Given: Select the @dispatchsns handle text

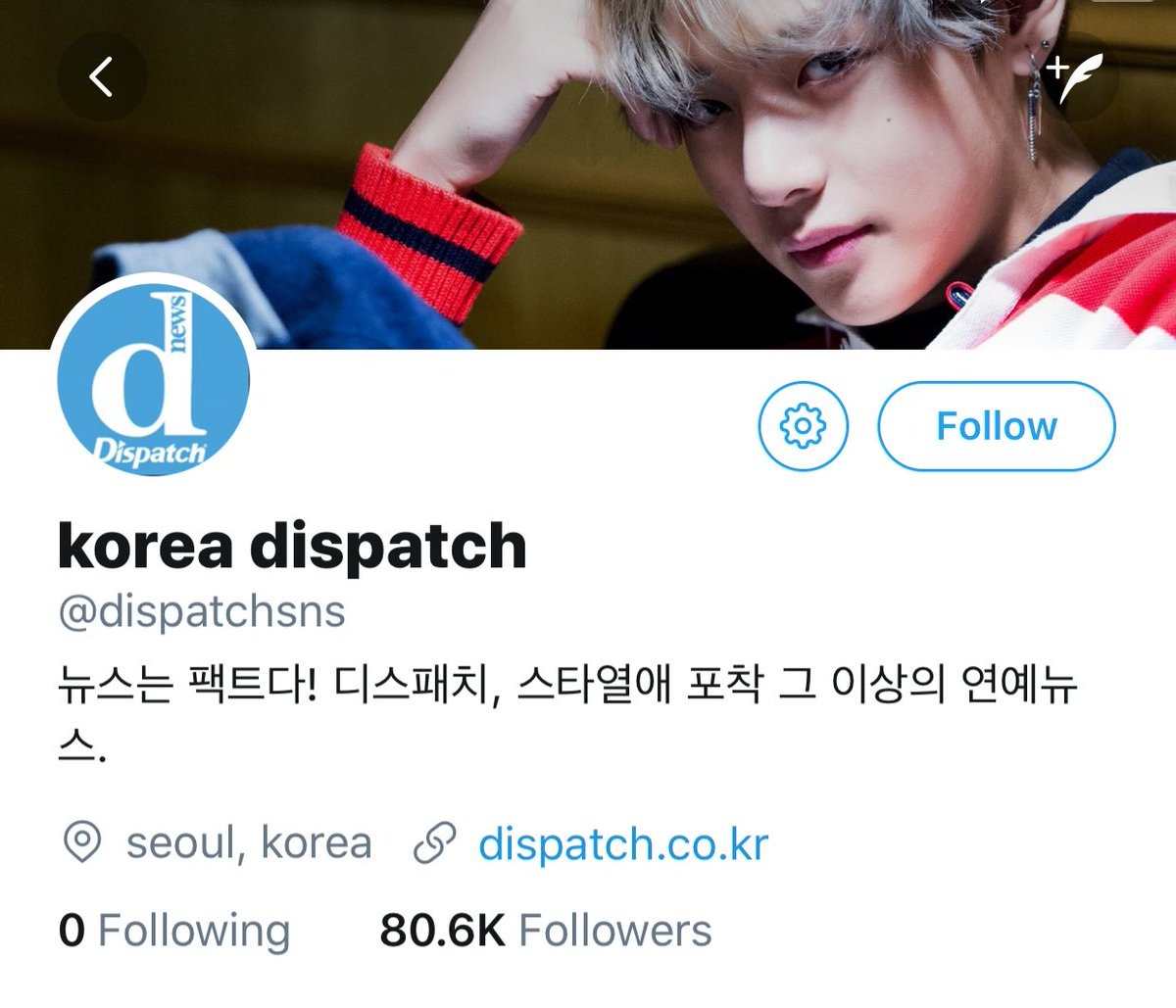Looking at the screenshot, I should (x=202, y=612).
